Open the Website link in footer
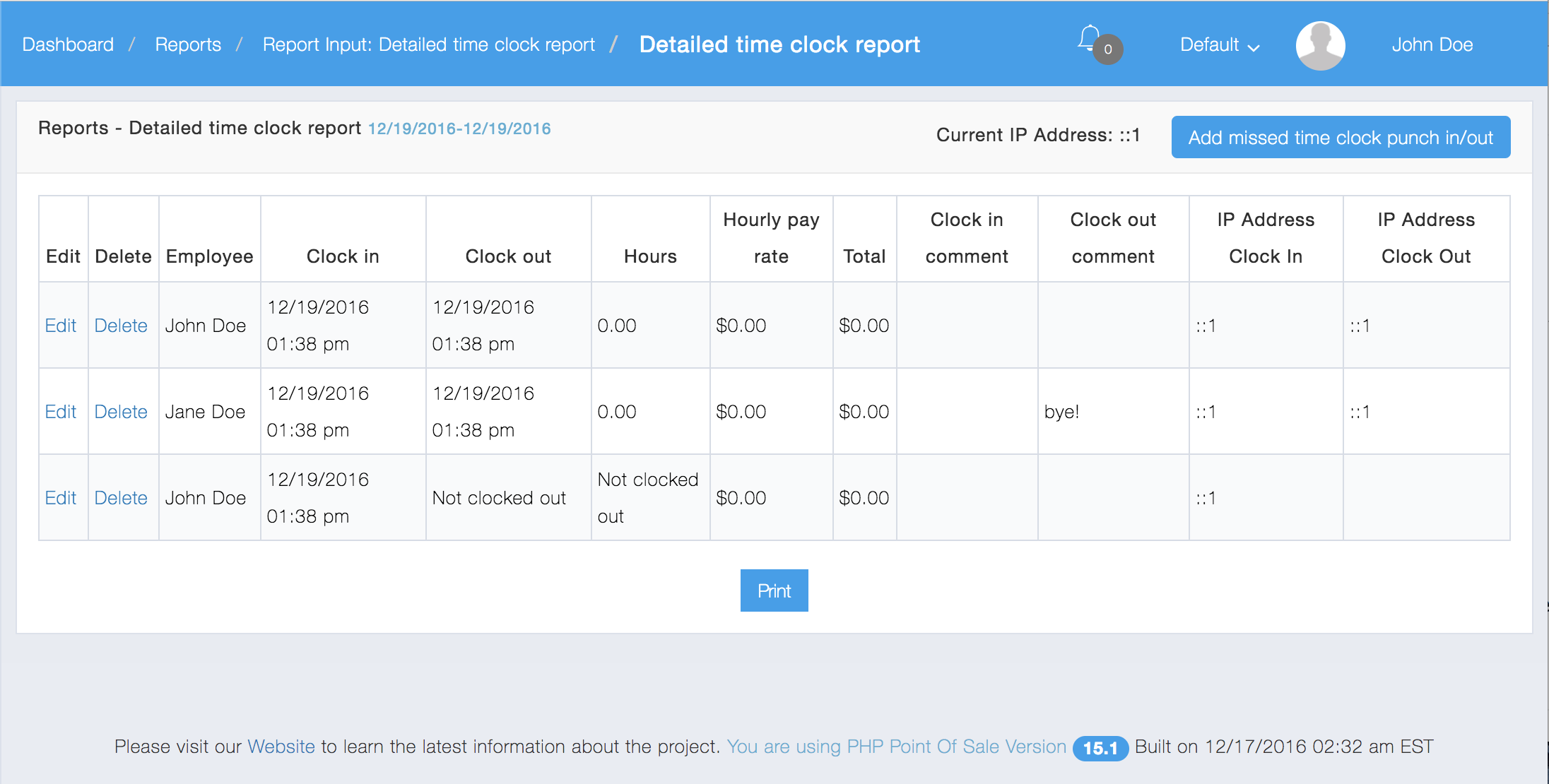 [281, 747]
